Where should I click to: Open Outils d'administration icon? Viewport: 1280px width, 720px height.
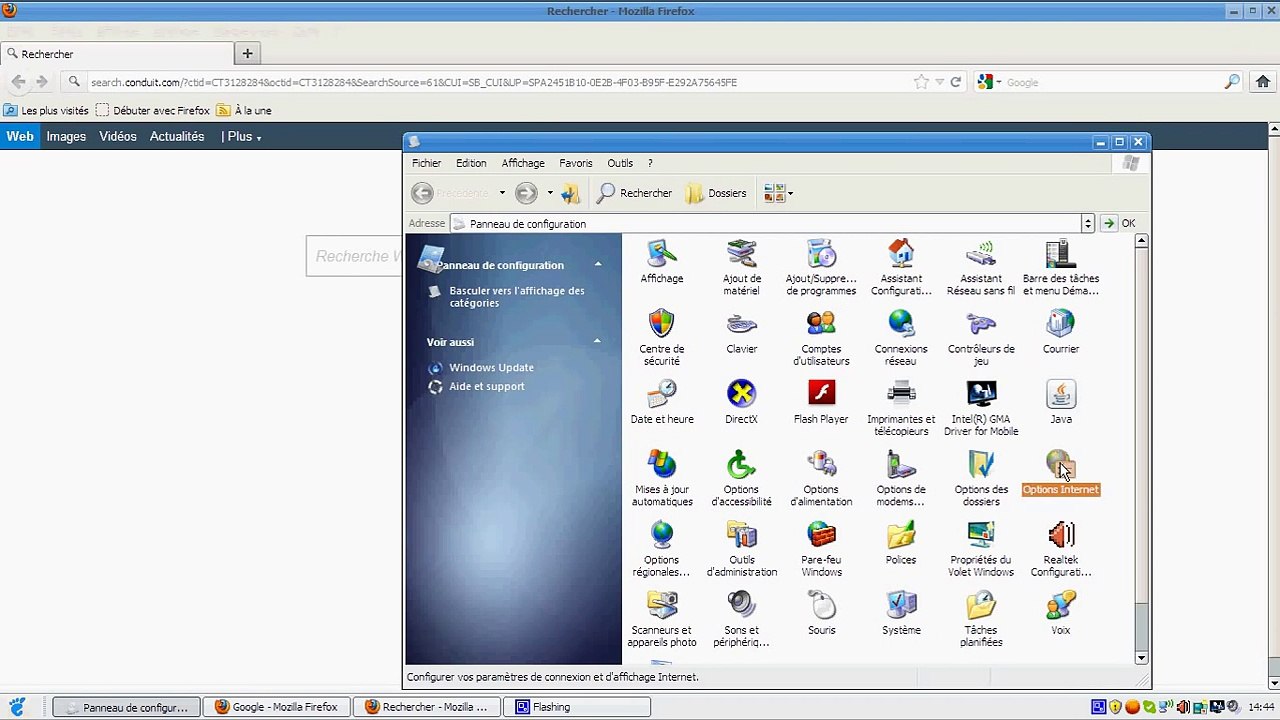pos(741,548)
